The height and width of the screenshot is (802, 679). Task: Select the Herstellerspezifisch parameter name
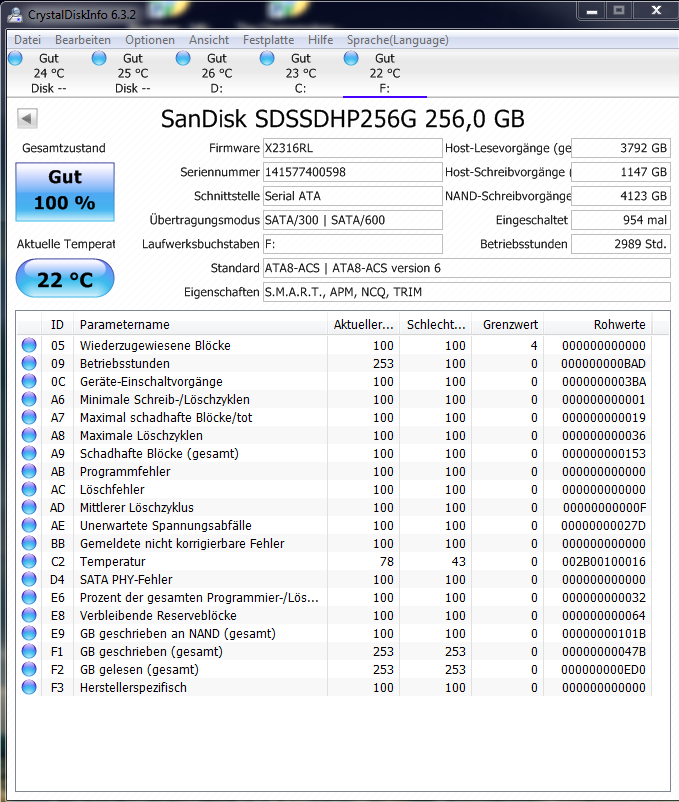click(x=133, y=688)
